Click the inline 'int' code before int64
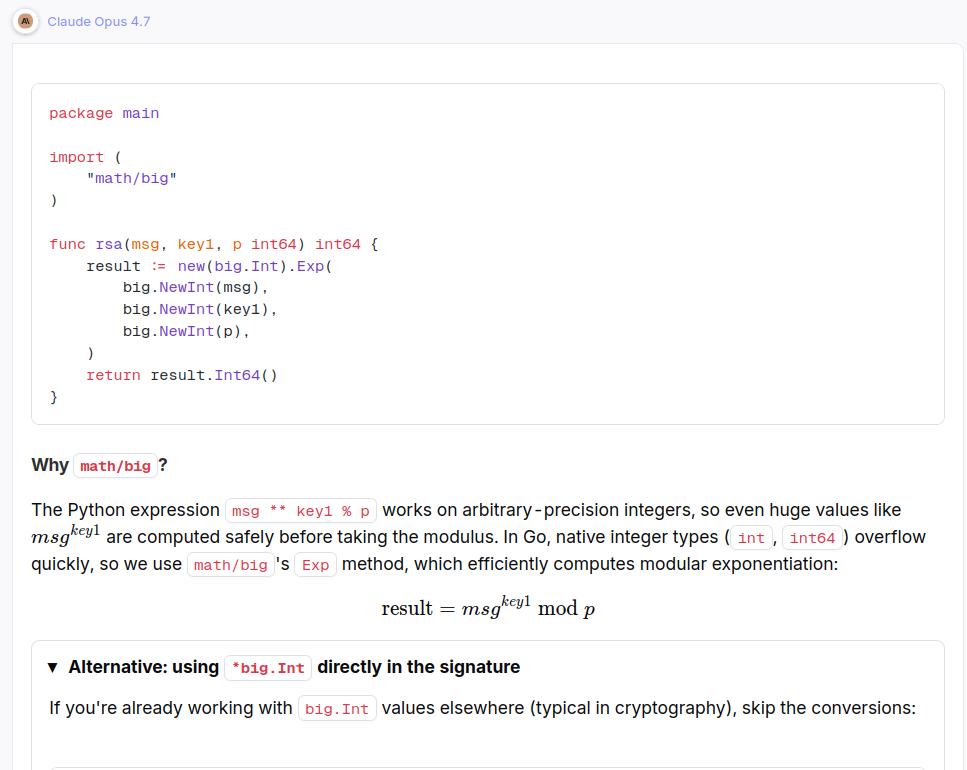967x770 pixels. [751, 538]
